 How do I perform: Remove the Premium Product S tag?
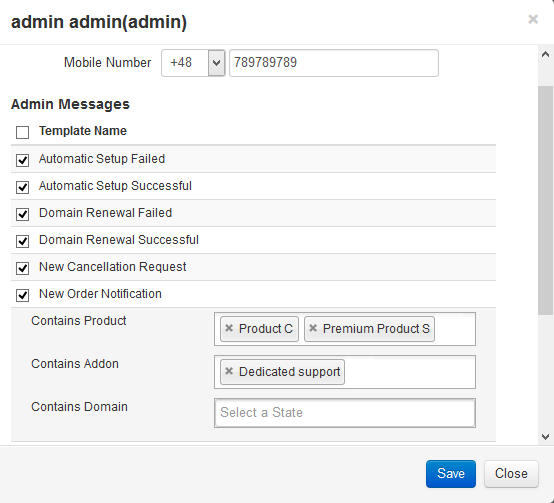point(313,328)
